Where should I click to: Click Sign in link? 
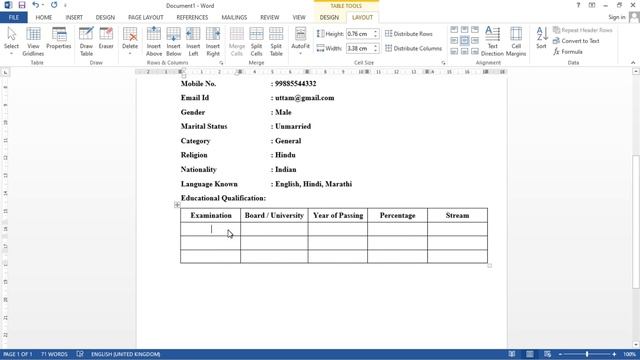(x=617, y=17)
